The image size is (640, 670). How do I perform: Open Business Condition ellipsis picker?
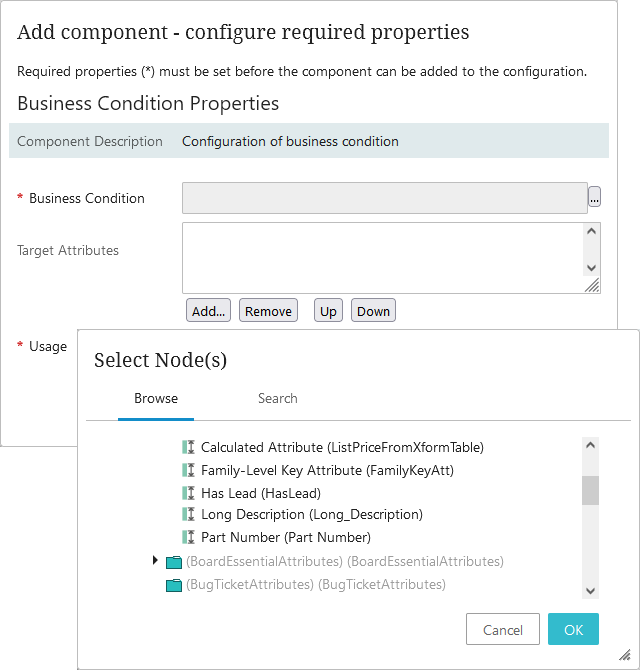[x=594, y=198]
